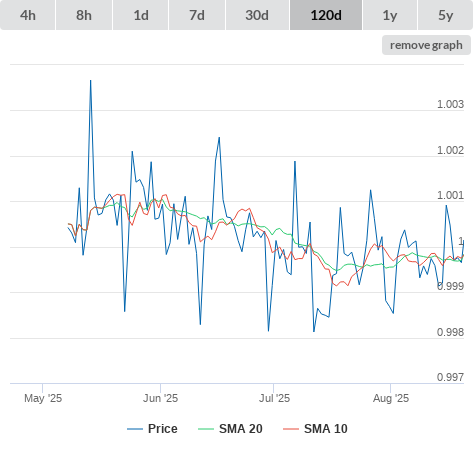The image size is (474, 455).
Task: Click the red SMA 10 legend swatch
Action: click(291, 429)
